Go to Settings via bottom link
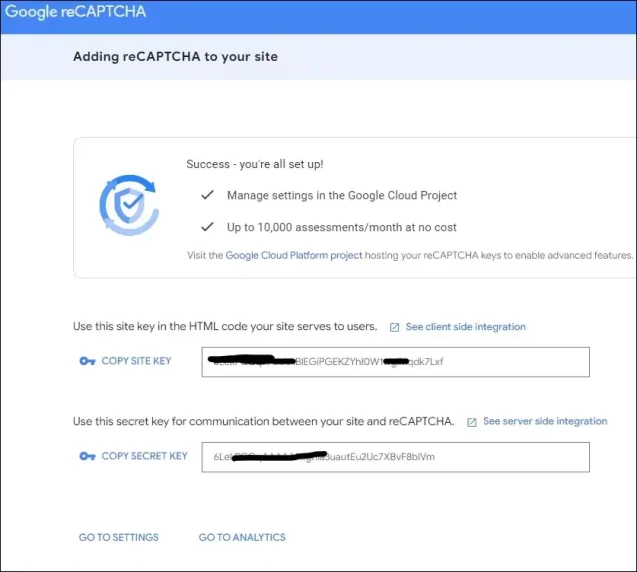 (x=119, y=537)
